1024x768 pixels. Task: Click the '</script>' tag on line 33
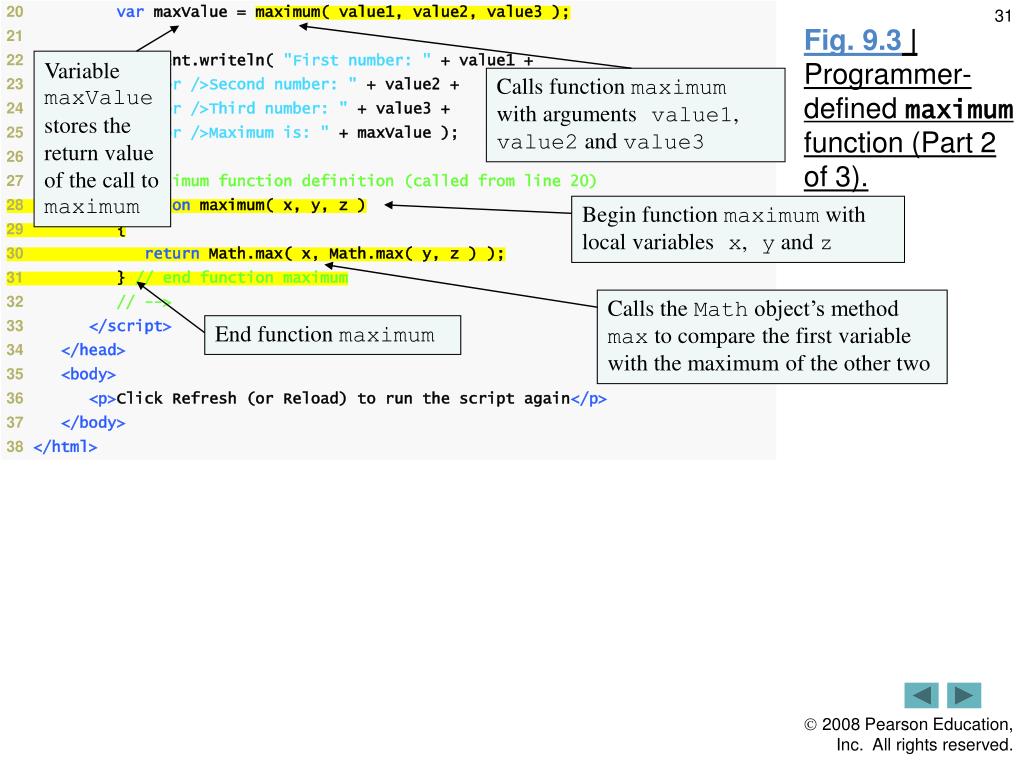130,326
